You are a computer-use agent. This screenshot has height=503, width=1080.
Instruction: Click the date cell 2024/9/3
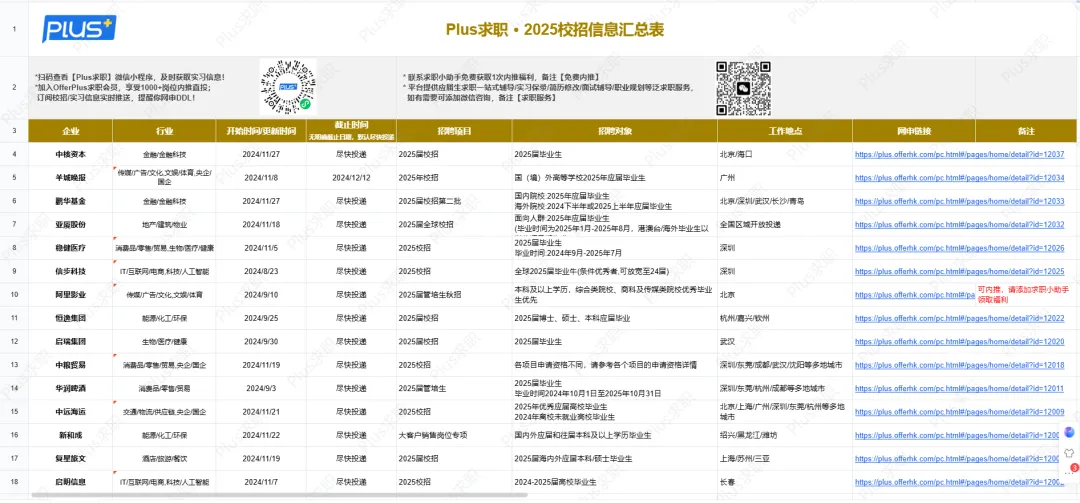pyautogui.click(x=260, y=389)
